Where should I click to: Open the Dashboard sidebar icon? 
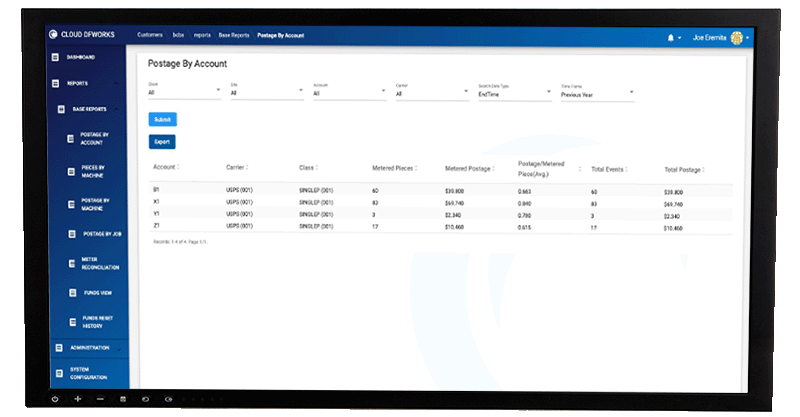tap(55, 57)
